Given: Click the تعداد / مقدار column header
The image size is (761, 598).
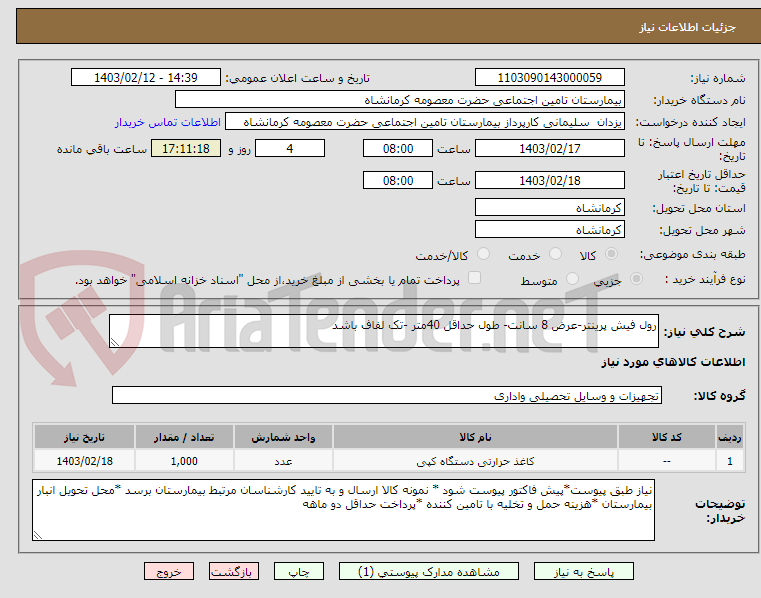Looking at the screenshot, I should point(184,437).
